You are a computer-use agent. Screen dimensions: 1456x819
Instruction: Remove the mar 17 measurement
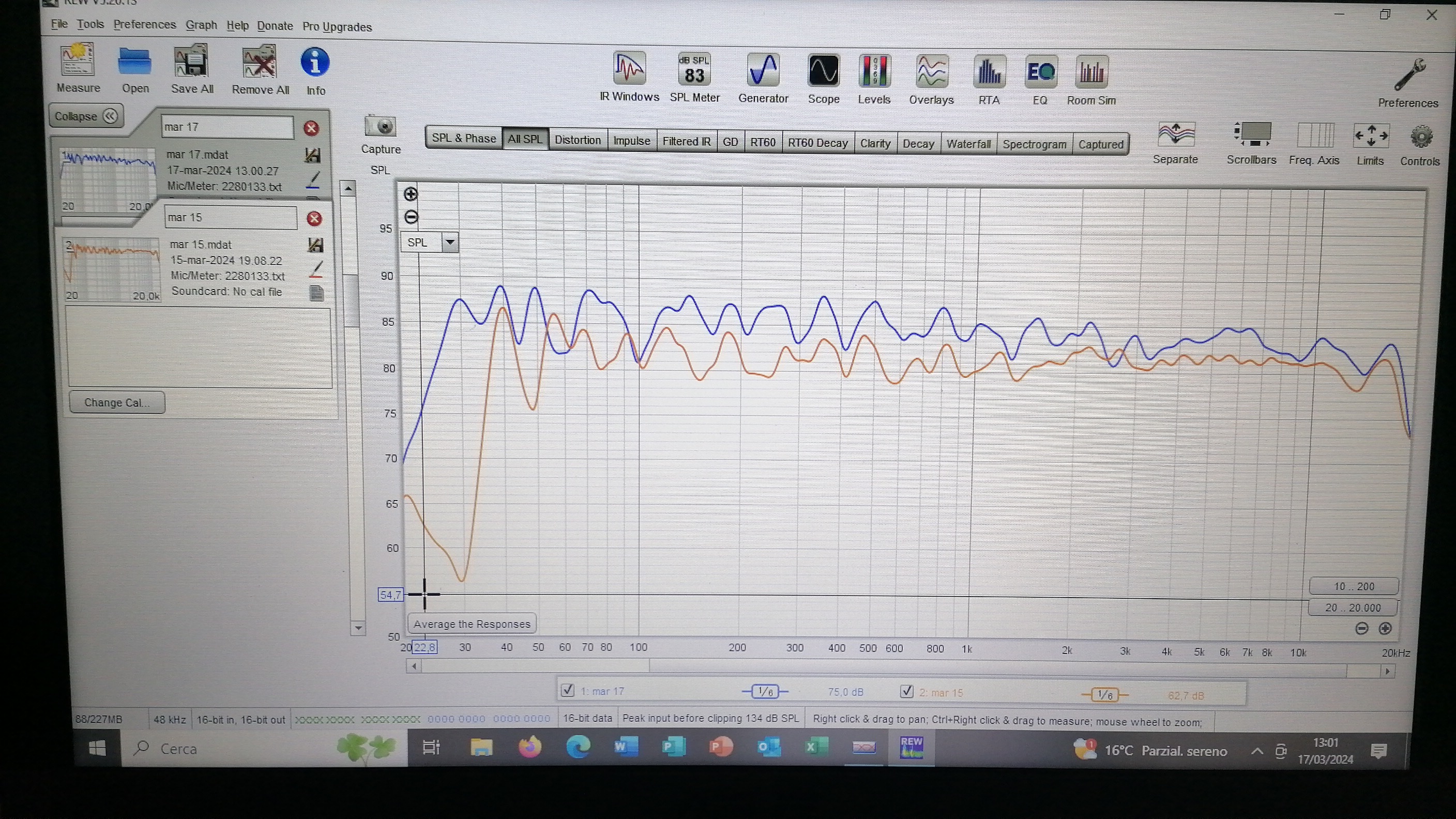pos(311,128)
